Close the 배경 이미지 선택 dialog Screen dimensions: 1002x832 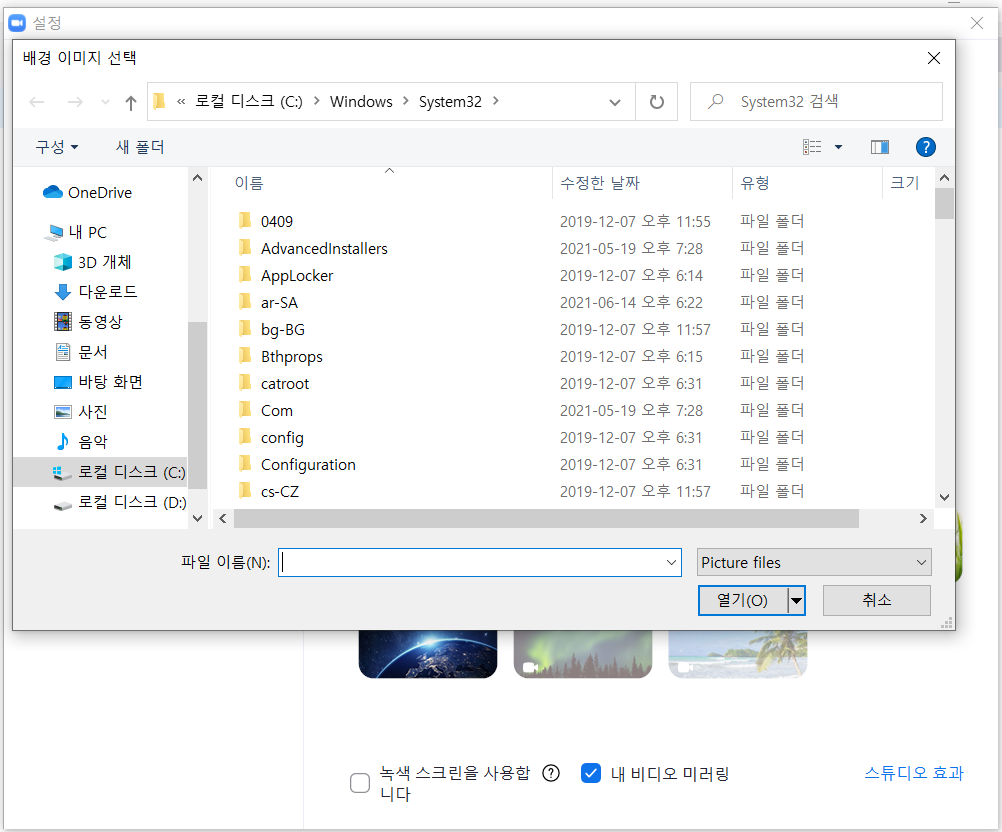pos(934,58)
